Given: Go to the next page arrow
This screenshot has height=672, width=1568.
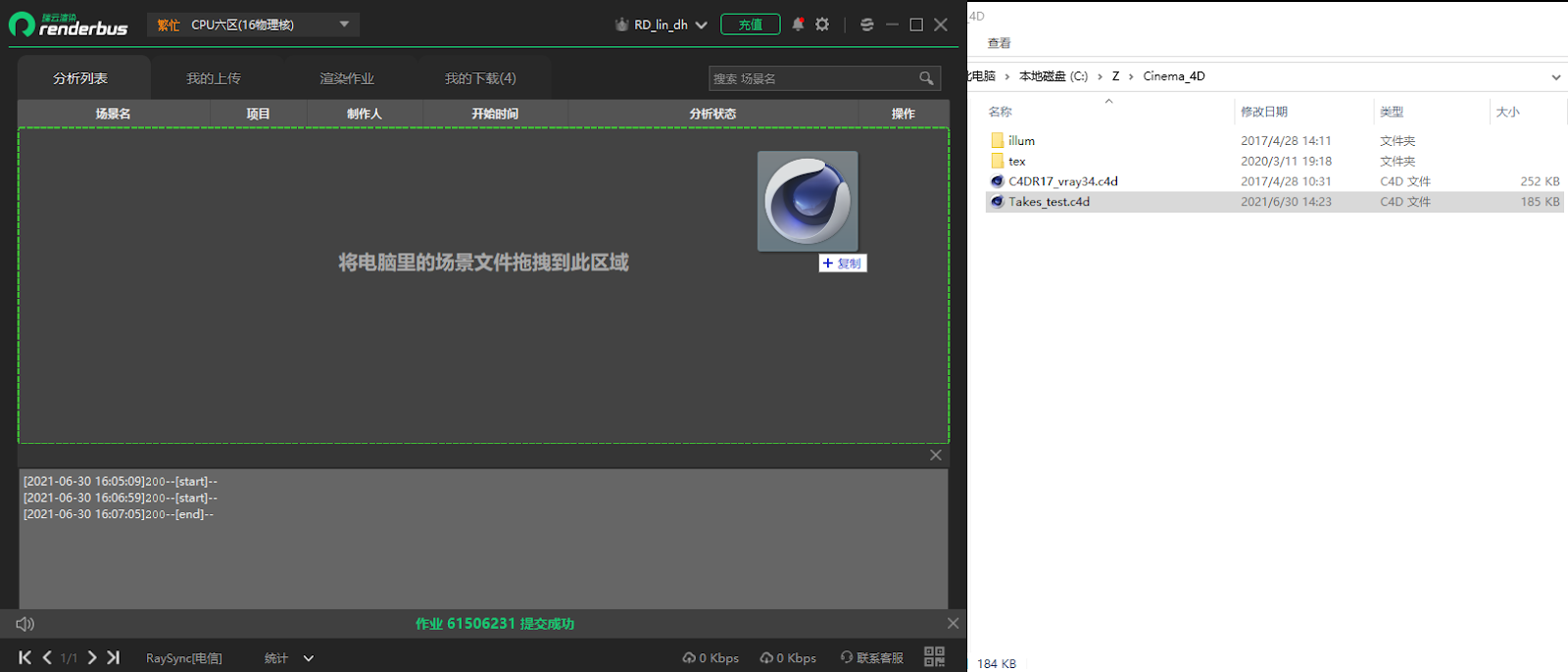Looking at the screenshot, I should pos(92,658).
